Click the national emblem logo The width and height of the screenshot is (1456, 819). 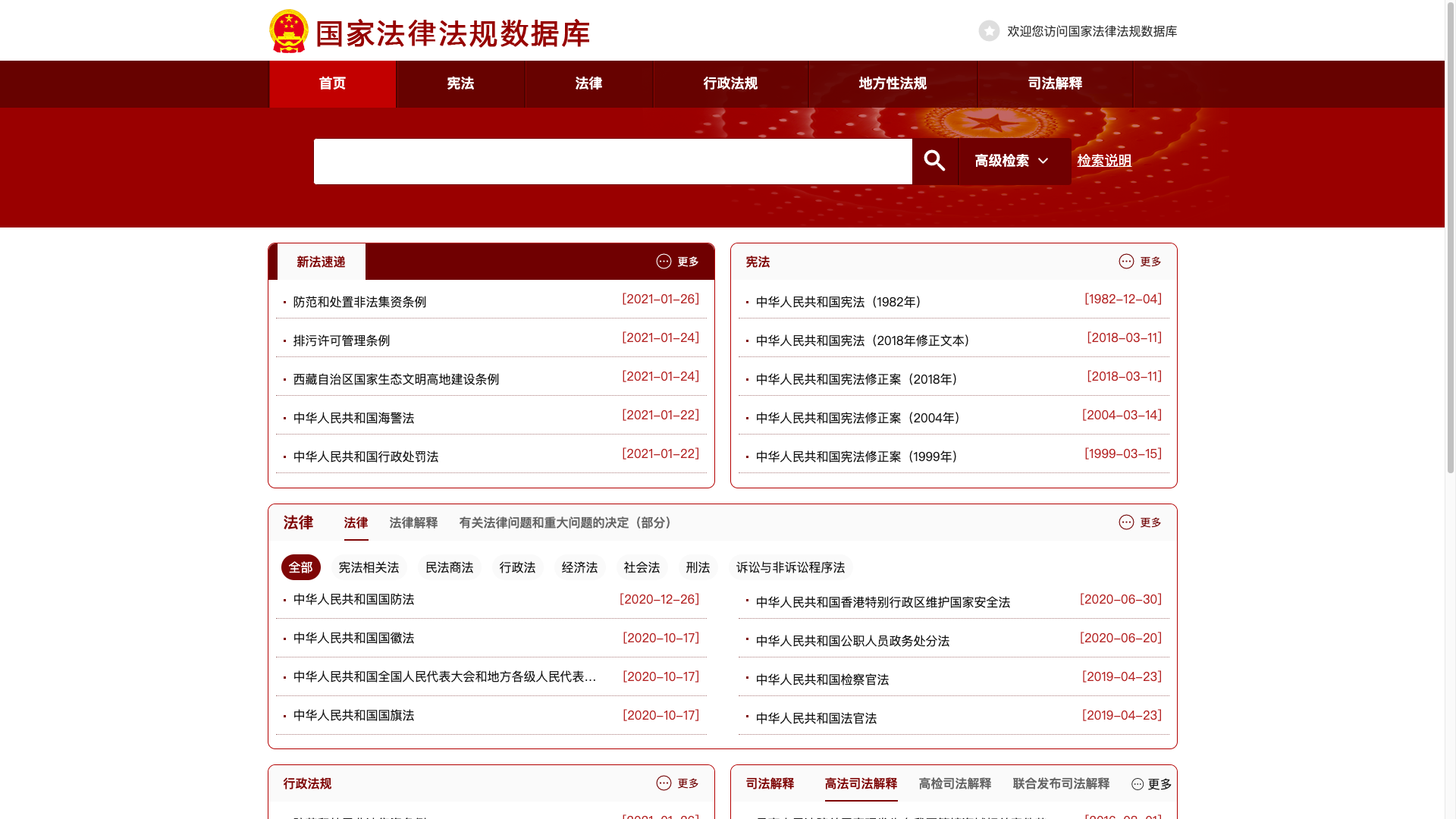click(x=288, y=31)
